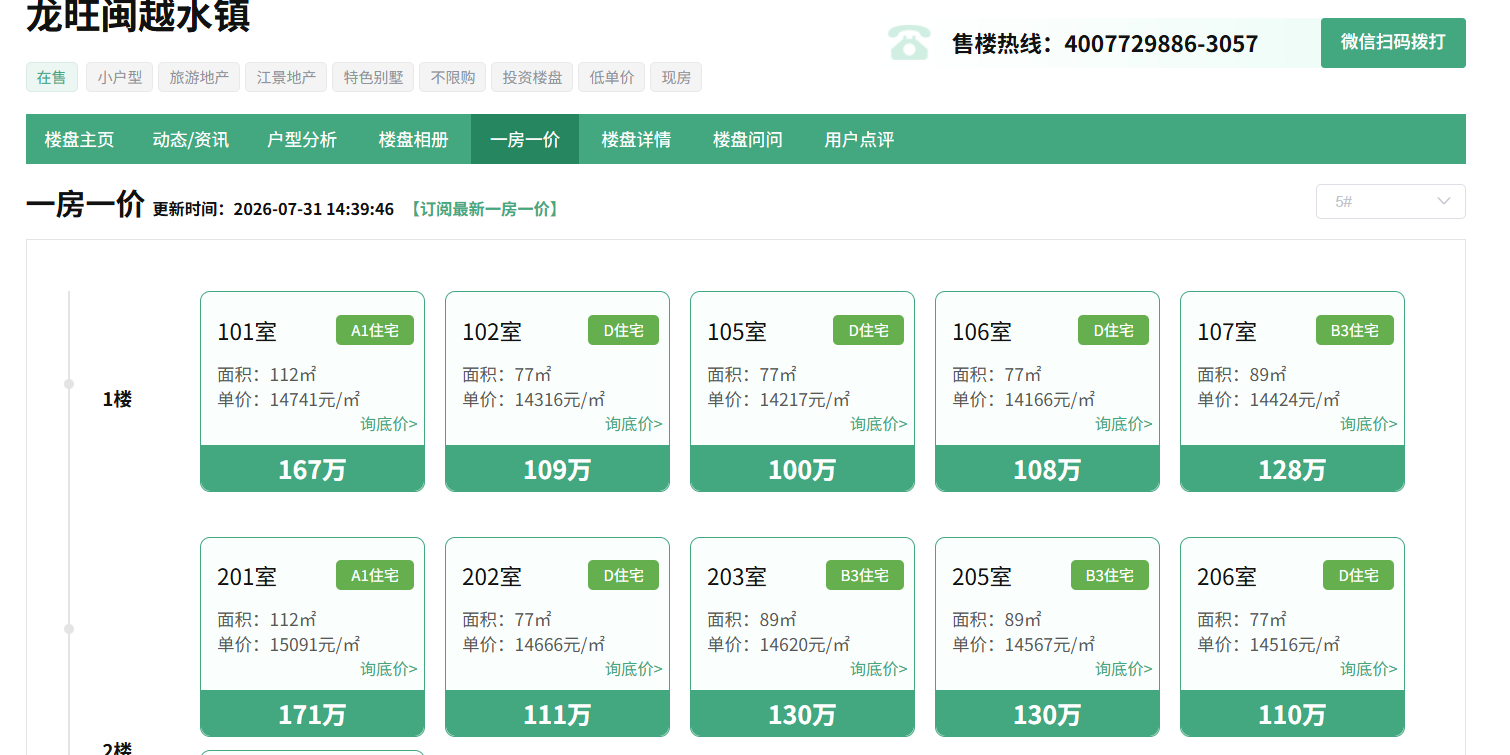Click B3住宅 badge on 107室 card
Image resolution: width=1510 pixels, height=755 pixels.
[x=1355, y=330]
